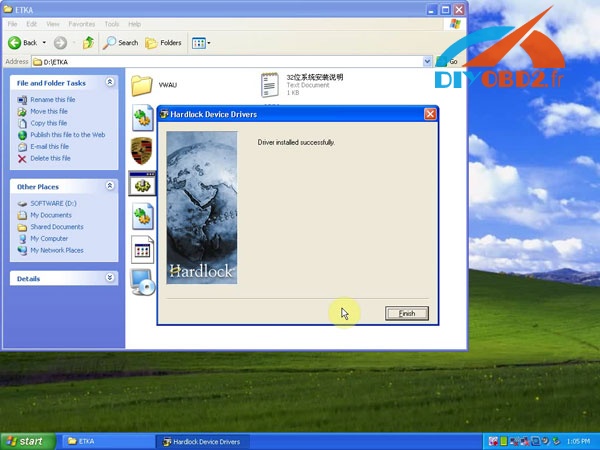The height and width of the screenshot is (450, 600).
Task: Collapse the File and Folder Tasks panel
Action: tap(110, 82)
